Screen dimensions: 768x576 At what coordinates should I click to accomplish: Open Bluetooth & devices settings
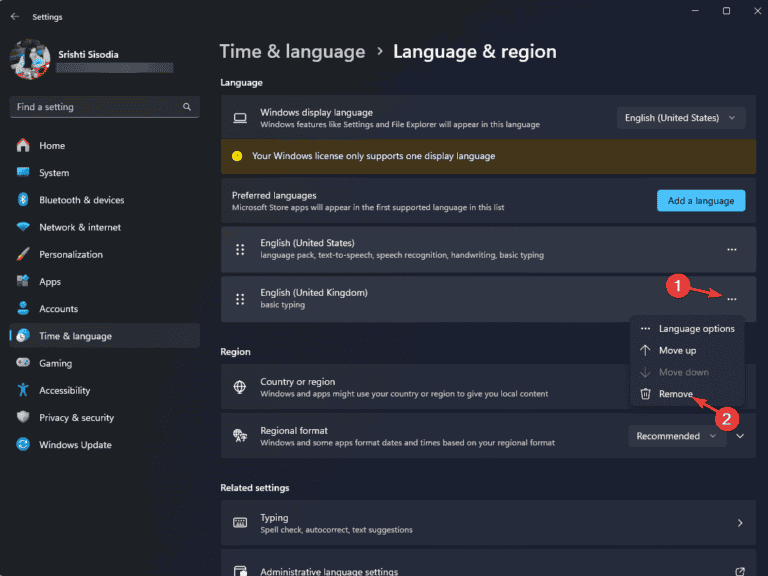tap(104, 200)
